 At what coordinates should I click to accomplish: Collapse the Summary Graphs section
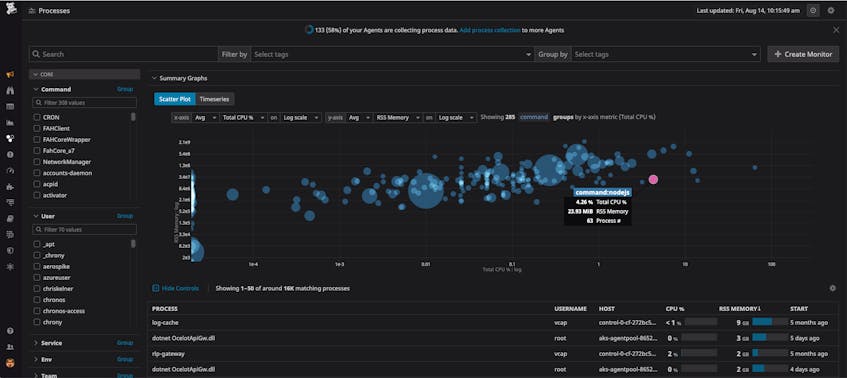179,78
